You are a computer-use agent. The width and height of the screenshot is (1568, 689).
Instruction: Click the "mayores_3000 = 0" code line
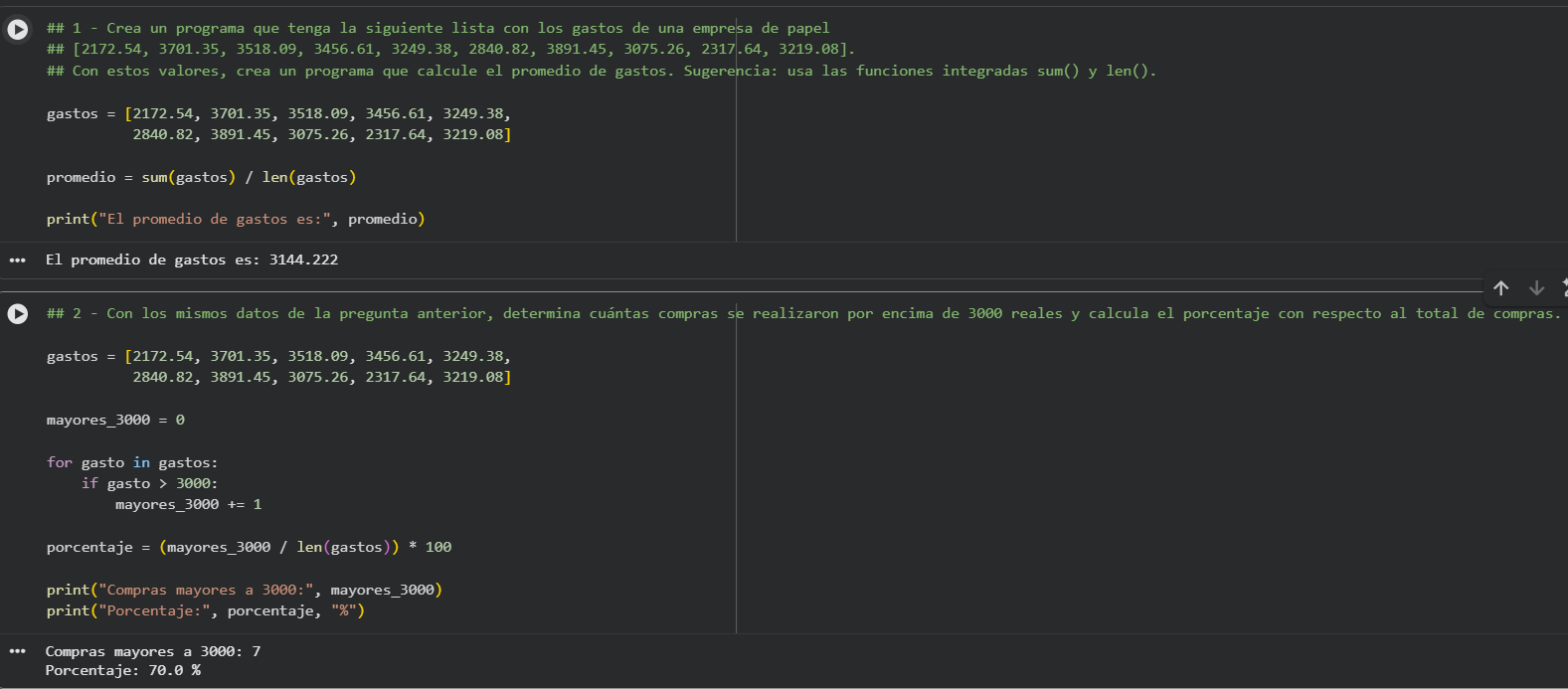click(115, 420)
